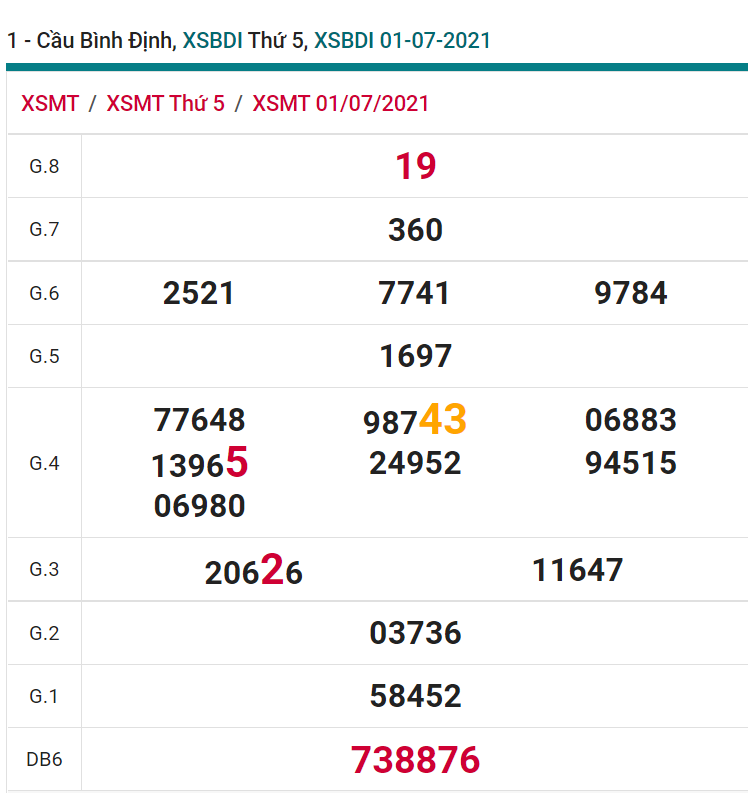Select the G.3 number 20626

253,572
